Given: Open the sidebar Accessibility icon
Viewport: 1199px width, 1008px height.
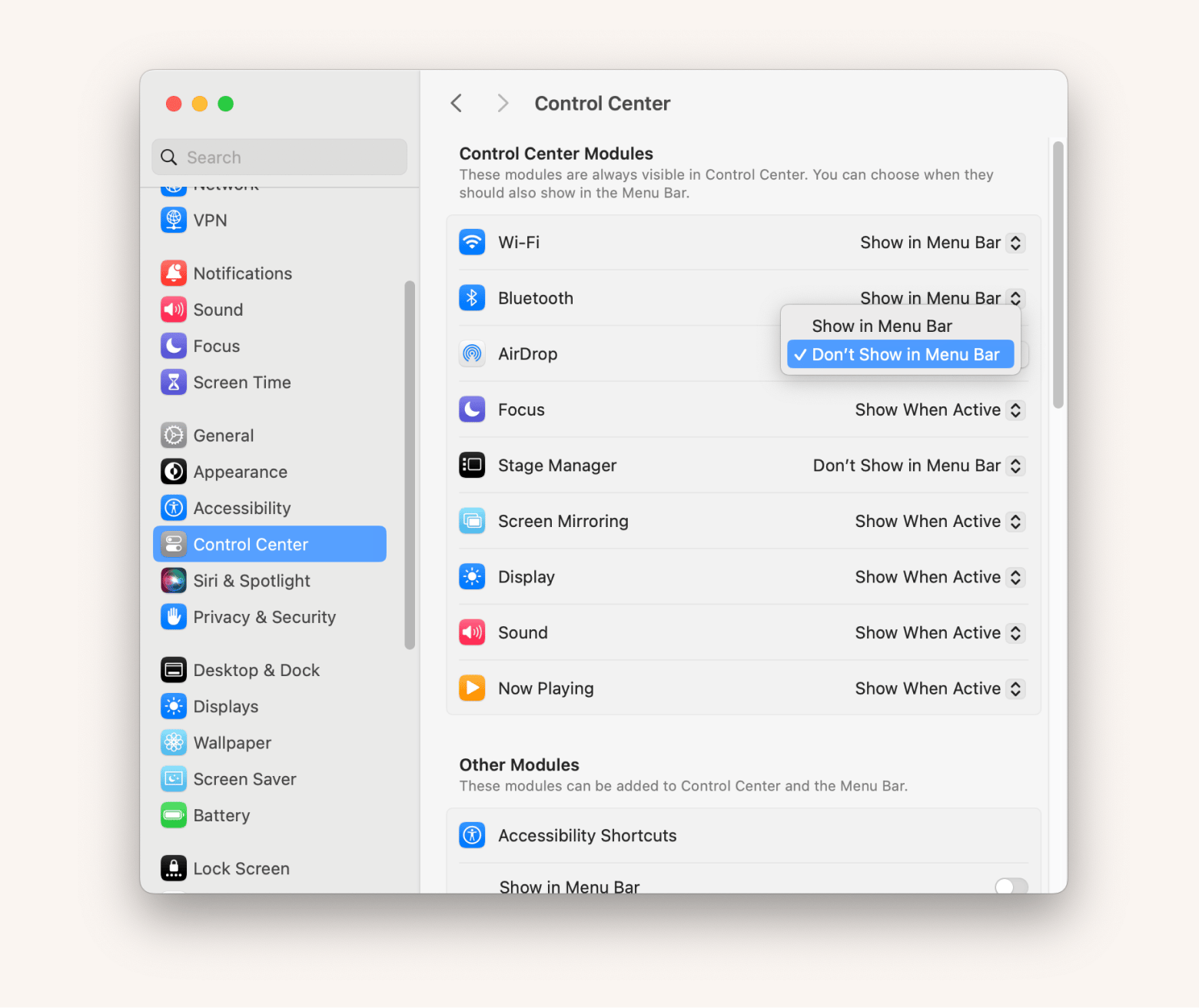Looking at the screenshot, I should pyautogui.click(x=174, y=508).
